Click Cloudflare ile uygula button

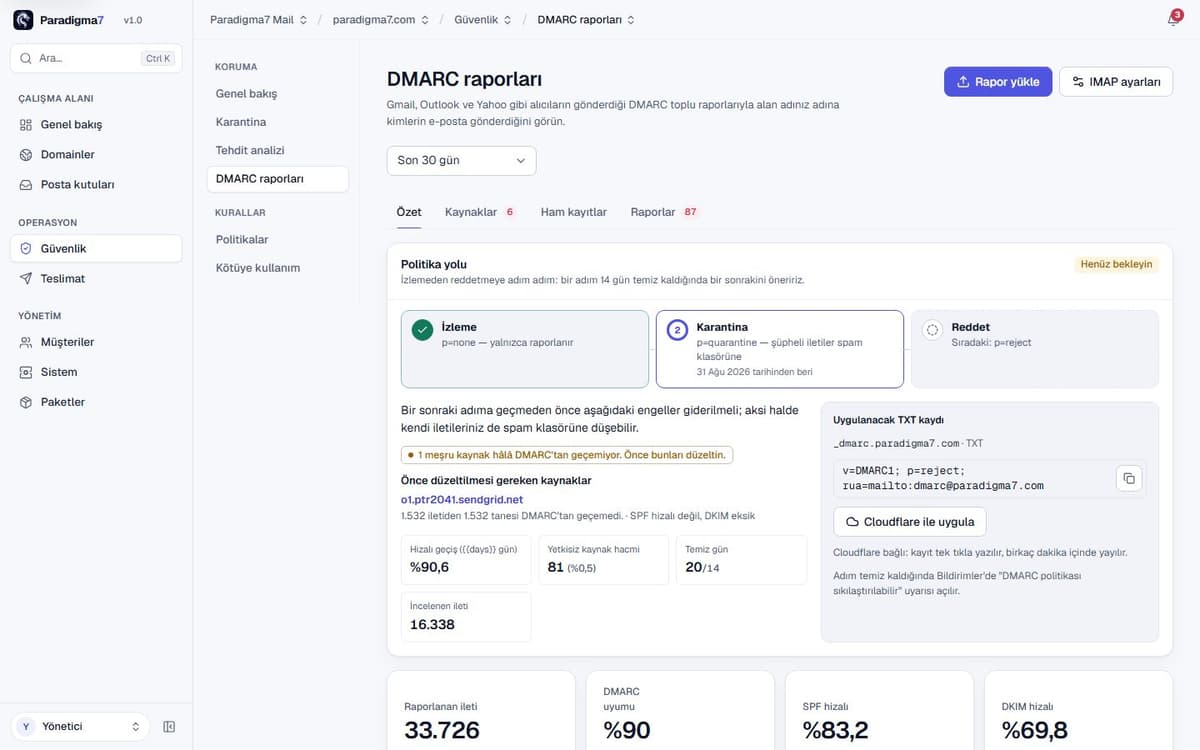click(910, 522)
